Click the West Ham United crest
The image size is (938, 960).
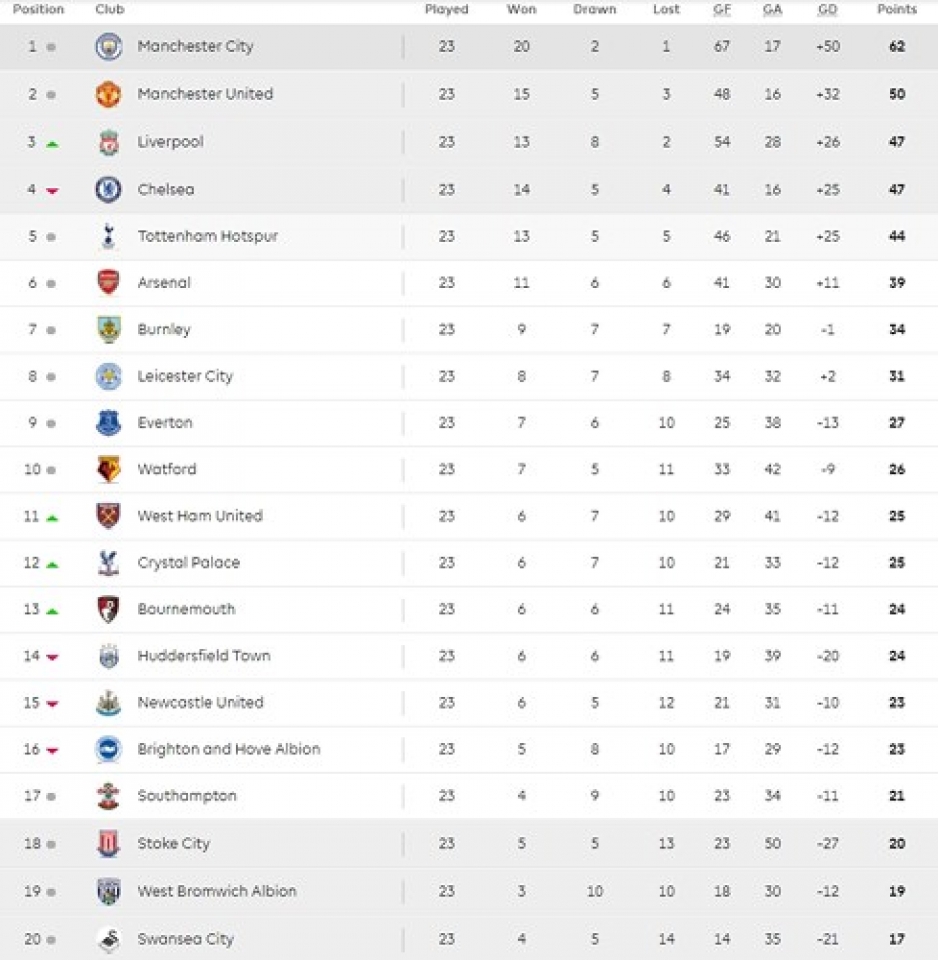108,516
